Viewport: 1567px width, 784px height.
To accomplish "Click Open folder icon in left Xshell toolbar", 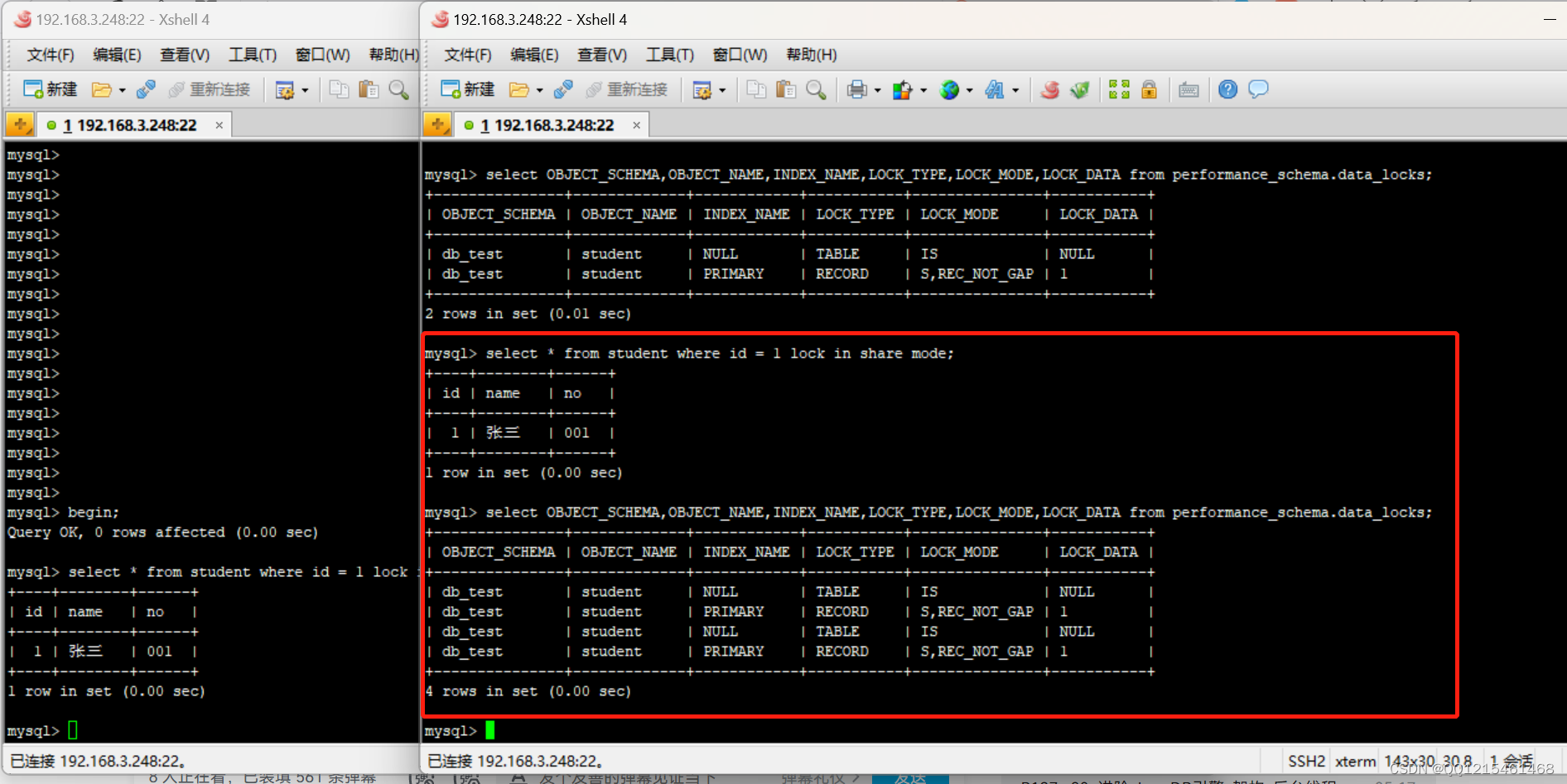I will pos(102,89).
